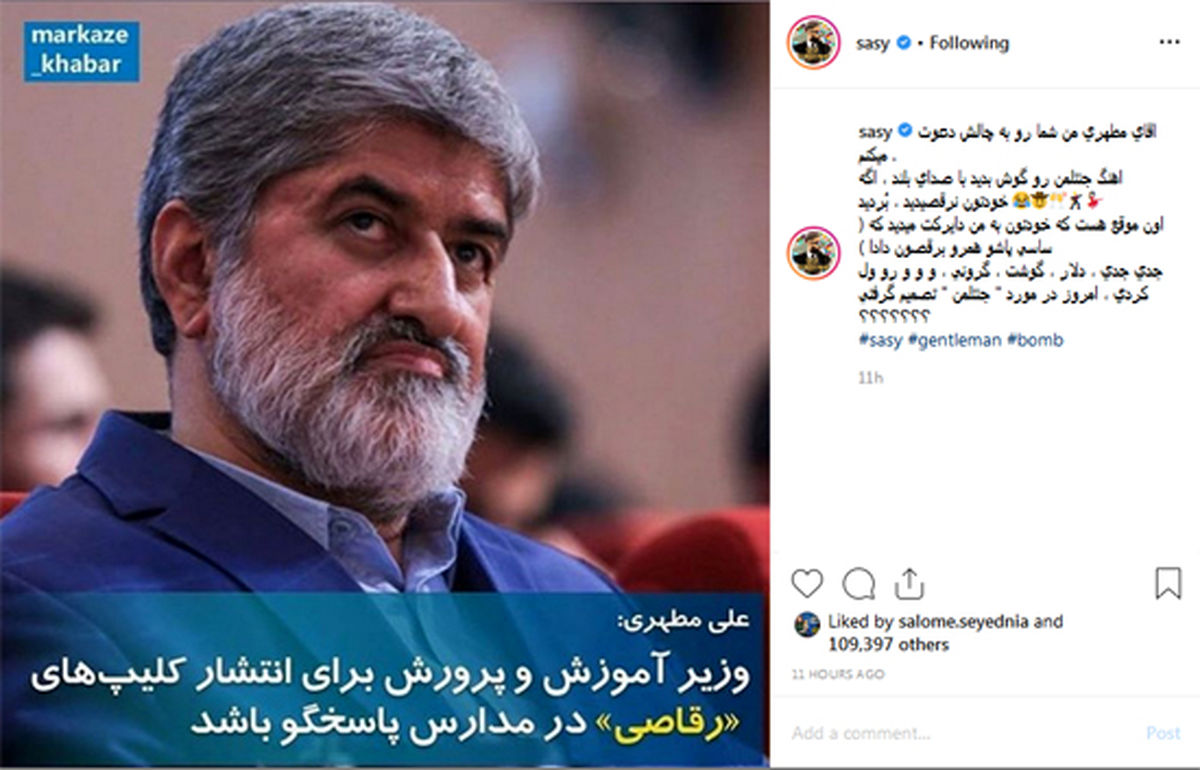Save post with bookmark icon
This screenshot has height=770, width=1200.
click(x=1167, y=583)
